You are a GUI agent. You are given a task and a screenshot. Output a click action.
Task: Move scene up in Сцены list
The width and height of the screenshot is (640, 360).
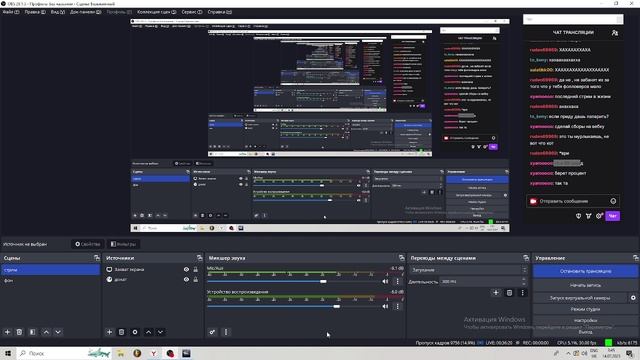pos(46,332)
